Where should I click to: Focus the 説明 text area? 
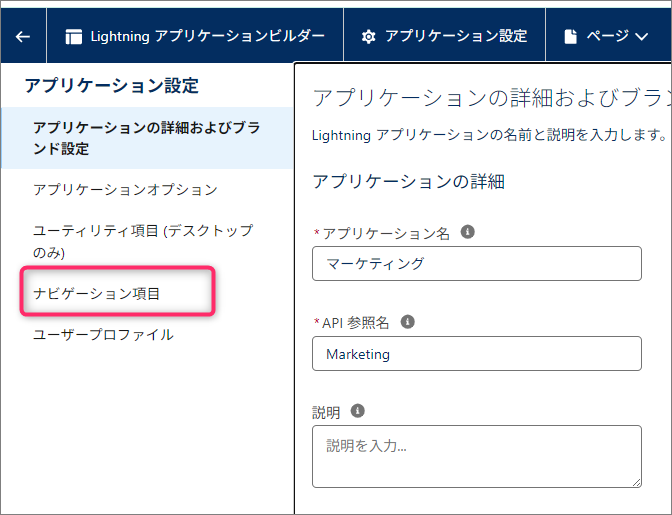tap(476, 456)
